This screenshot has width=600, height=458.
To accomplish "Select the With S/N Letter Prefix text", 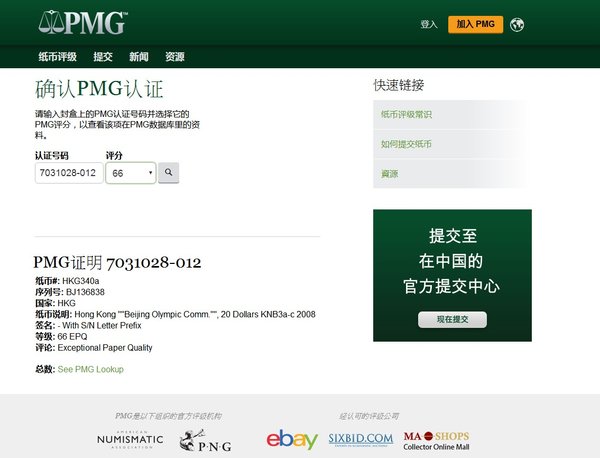I will (102, 326).
